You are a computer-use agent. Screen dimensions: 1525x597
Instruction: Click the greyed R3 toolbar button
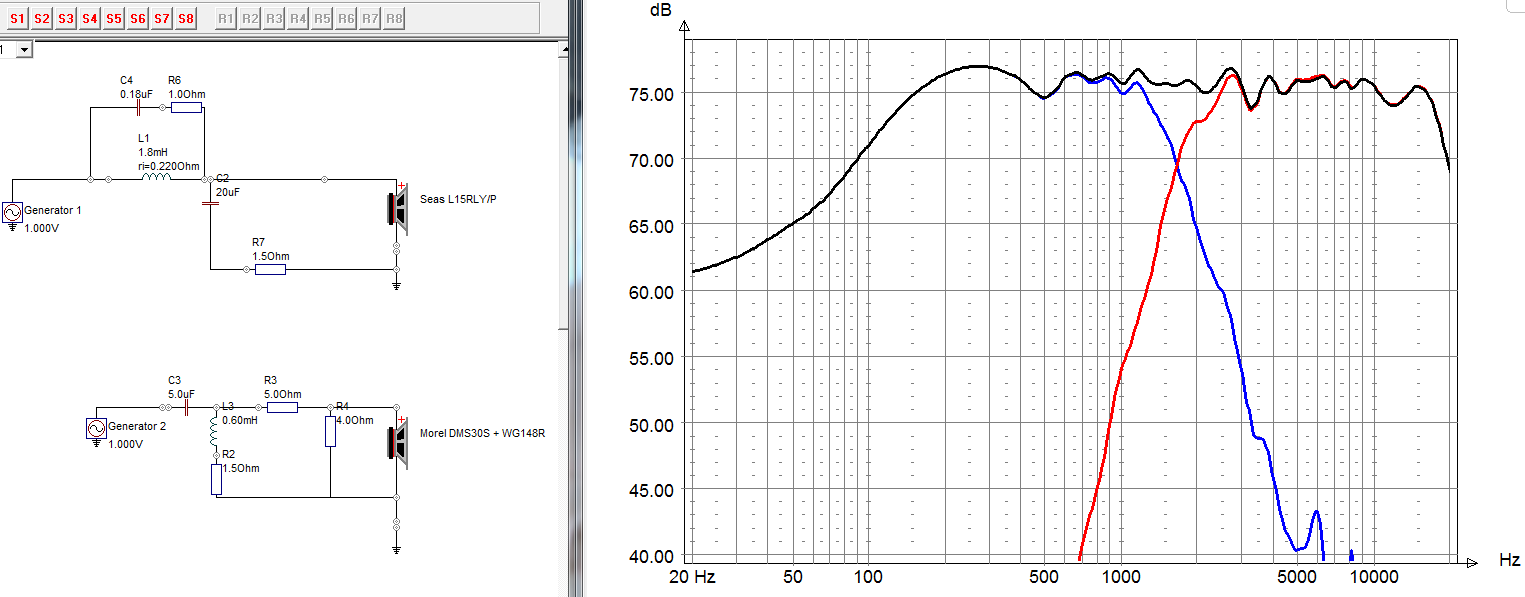pyautogui.click(x=274, y=18)
